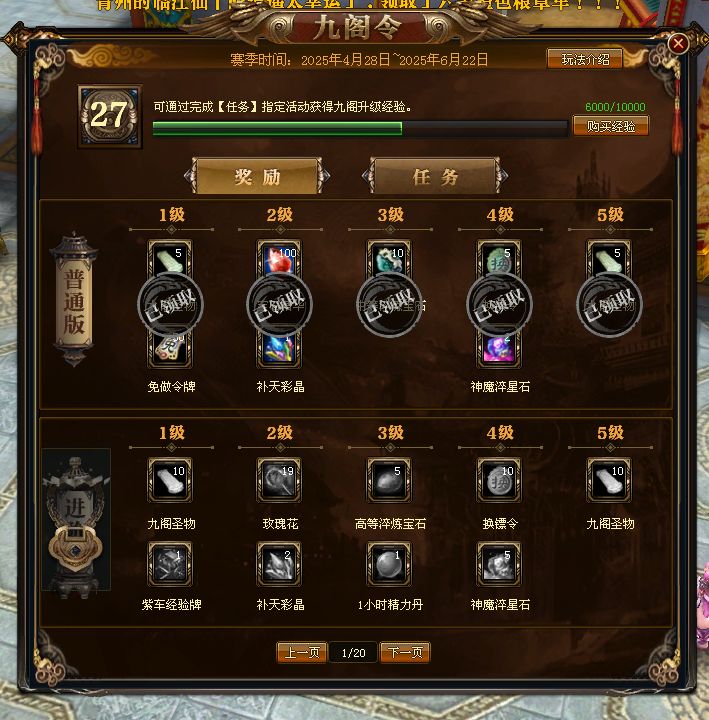Click the advanced 神魔淬星石 icon with count 5
This screenshot has height=720, width=709.
tap(499, 564)
